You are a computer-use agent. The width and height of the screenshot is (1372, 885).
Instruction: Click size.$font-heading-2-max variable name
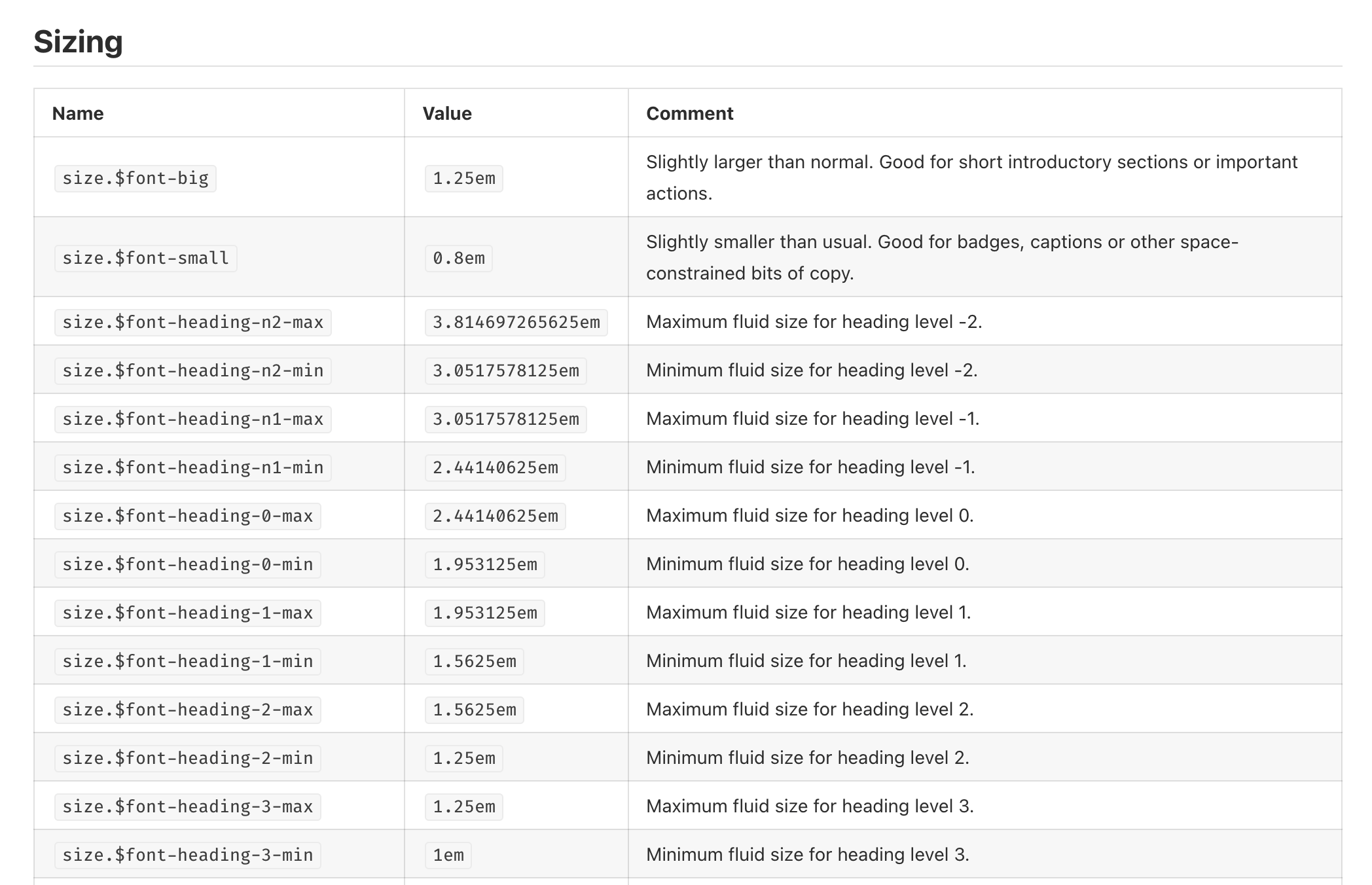(187, 710)
